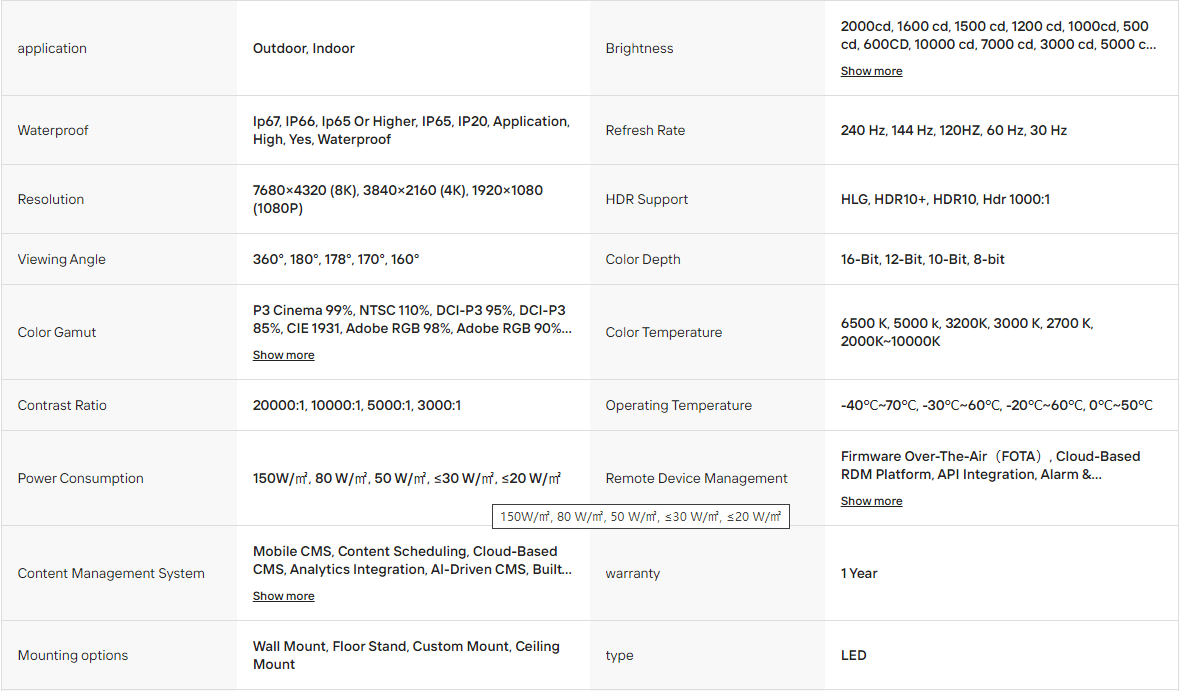This screenshot has height=691, width=1180.
Task: Click the 'Color Depth' label
Action: click(x=643, y=259)
